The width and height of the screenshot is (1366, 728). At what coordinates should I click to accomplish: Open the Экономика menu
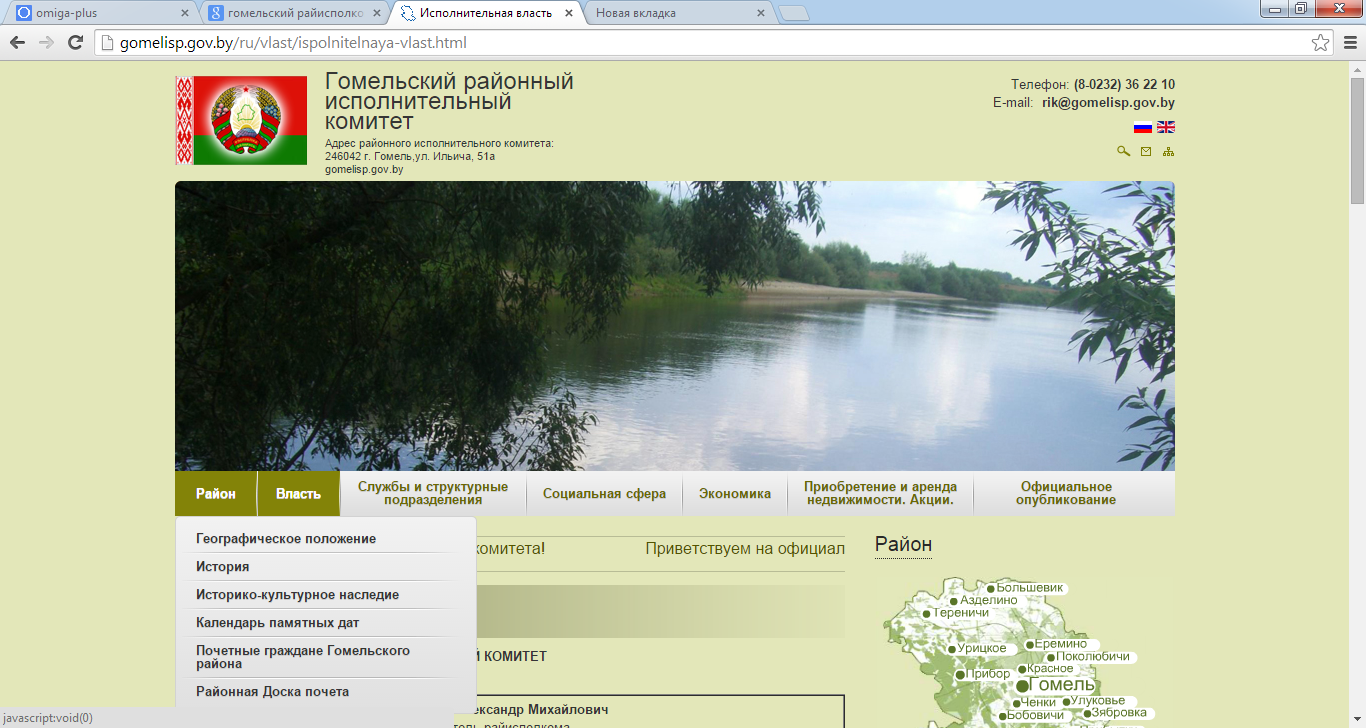pos(735,494)
